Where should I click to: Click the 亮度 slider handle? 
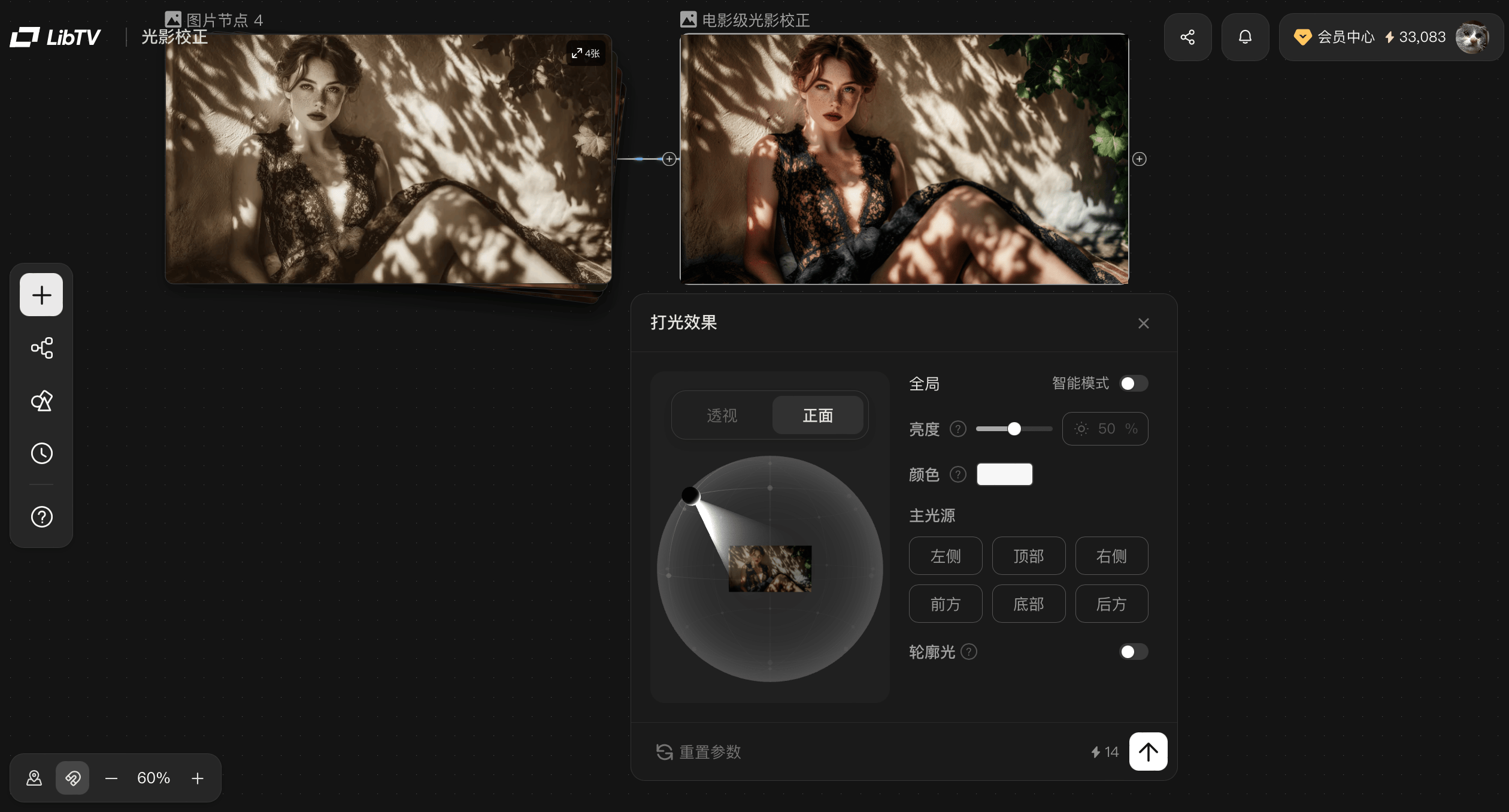1014,429
